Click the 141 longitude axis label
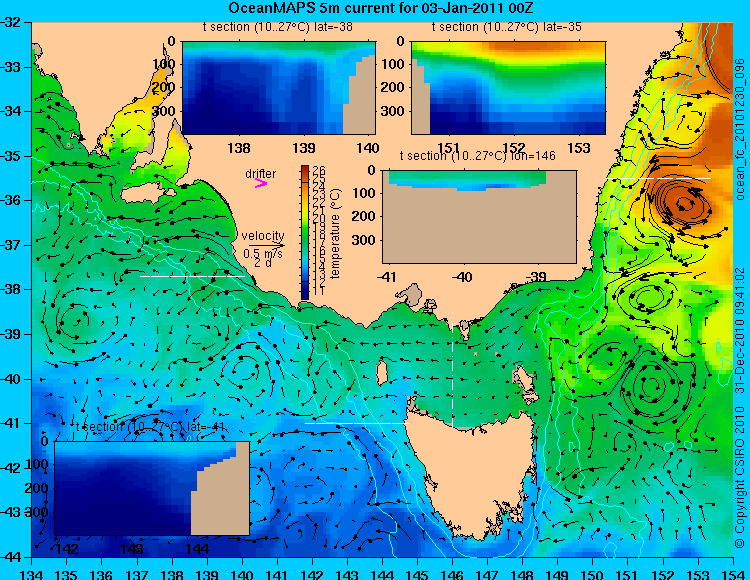This screenshot has width=750, height=580. pyautogui.click(x=277, y=574)
